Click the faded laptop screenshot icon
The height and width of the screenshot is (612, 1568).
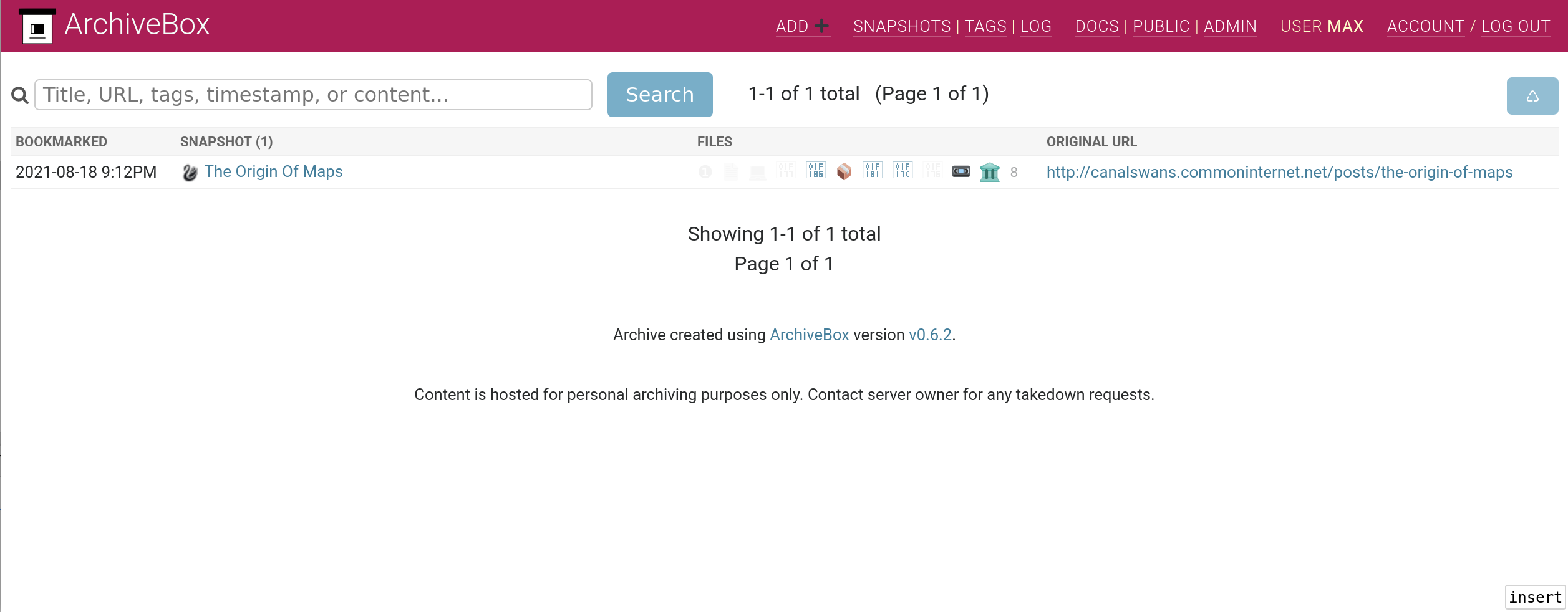(757, 173)
